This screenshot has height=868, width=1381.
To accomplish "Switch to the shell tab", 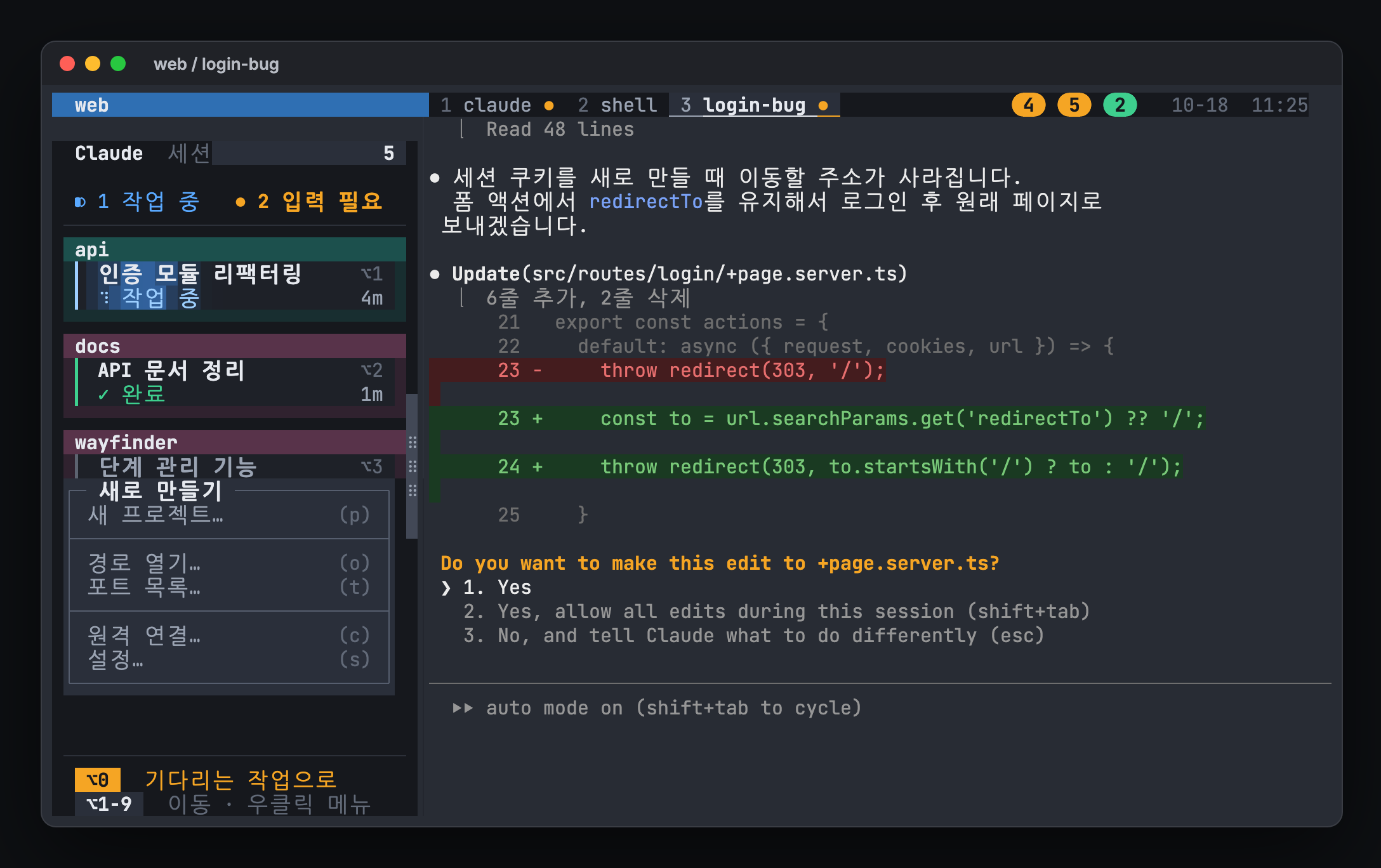I will coord(617,105).
